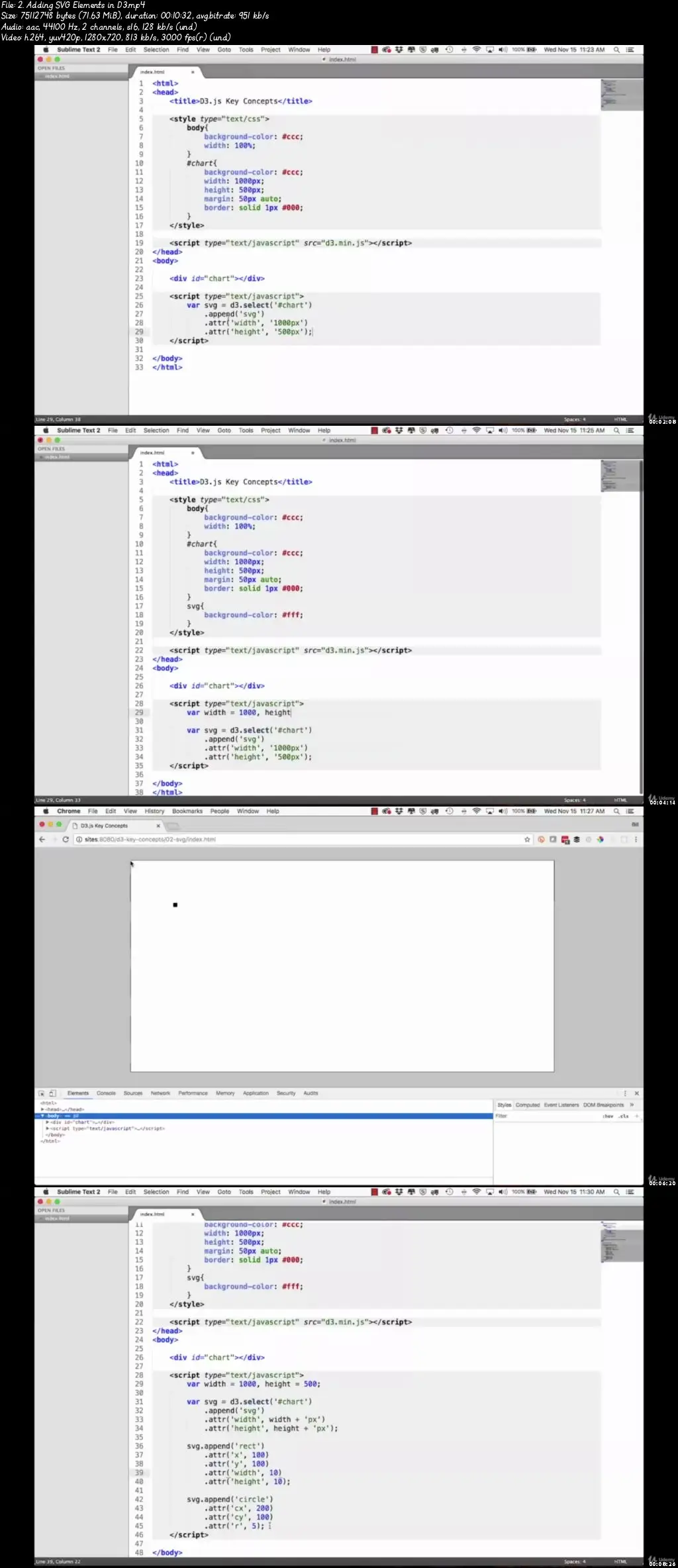Open Chrome's History menu
Screen dimensions: 678x1568
(x=154, y=811)
